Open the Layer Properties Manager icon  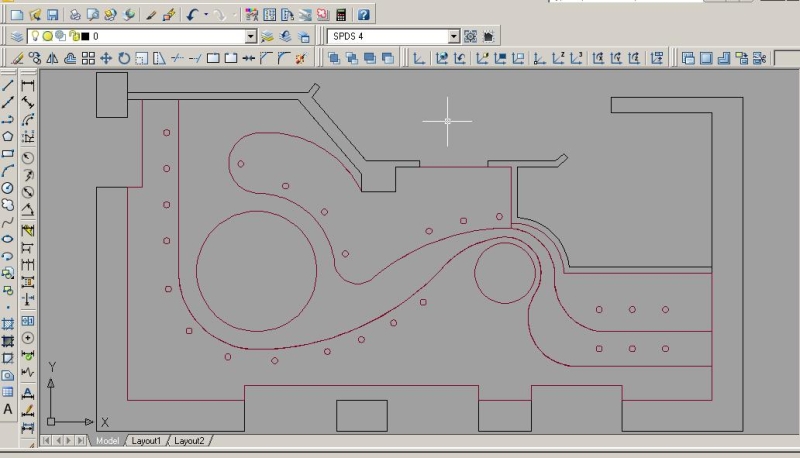17,36
